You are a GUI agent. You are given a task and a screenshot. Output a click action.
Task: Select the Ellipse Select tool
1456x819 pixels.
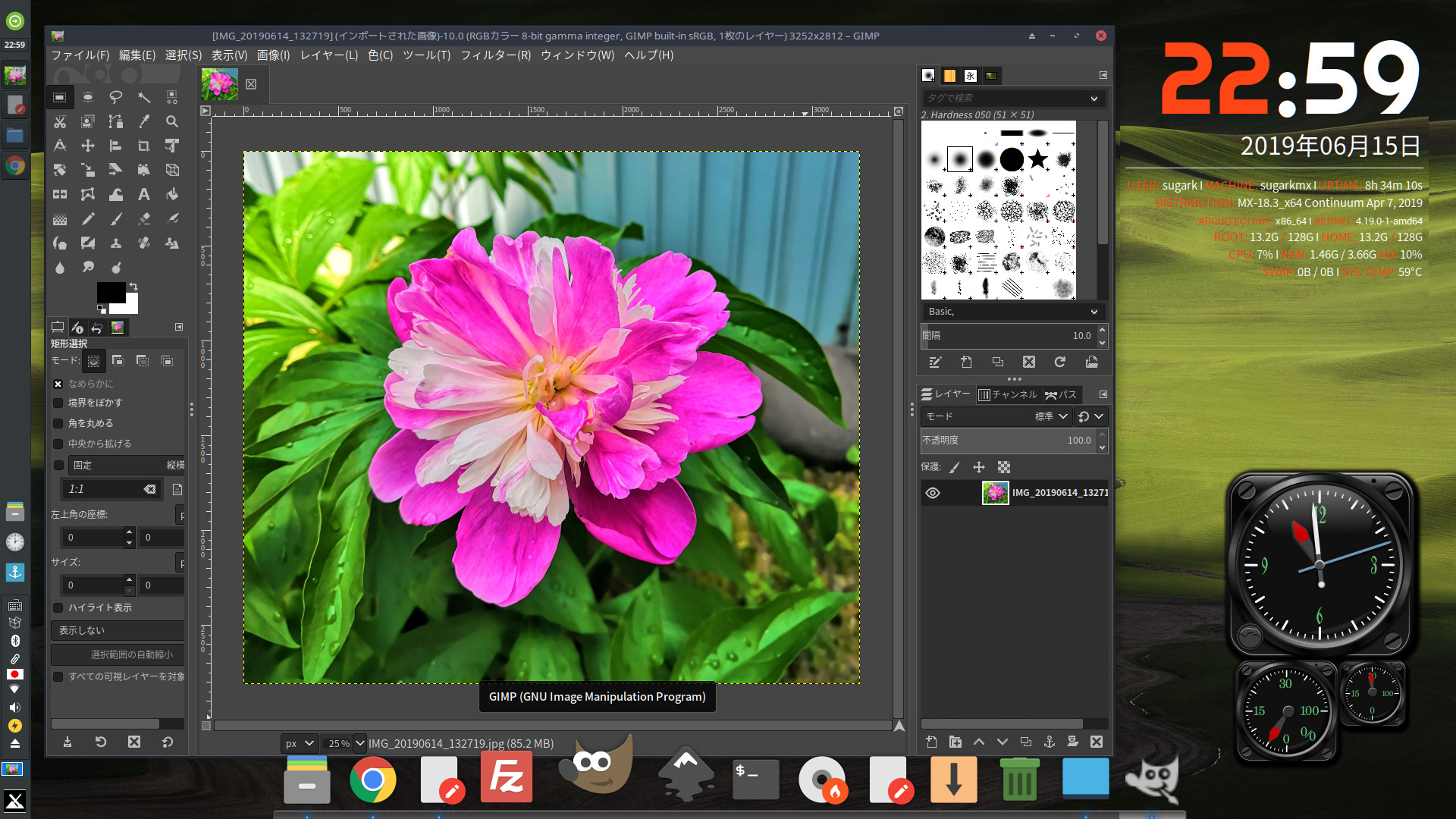(x=88, y=97)
